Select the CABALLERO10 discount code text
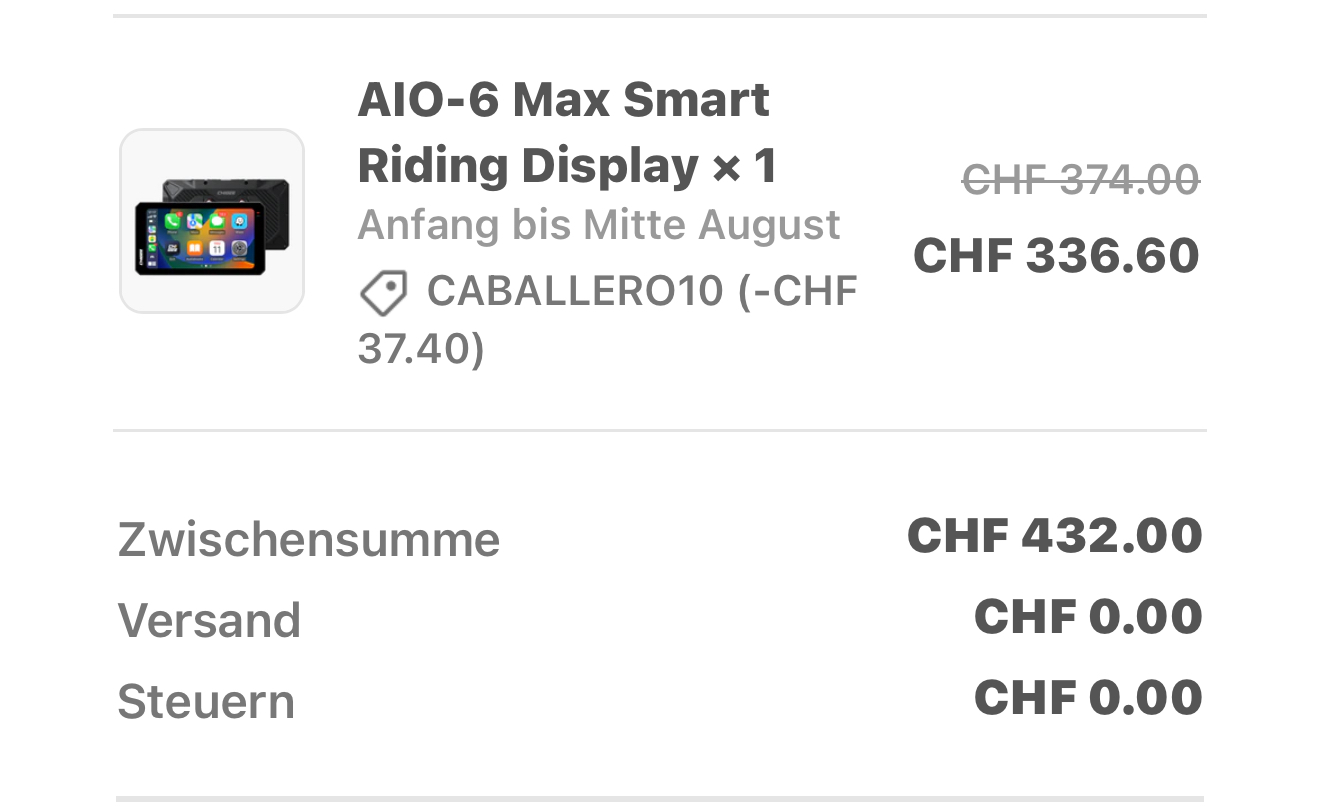The width and height of the screenshot is (1320, 806). coord(575,291)
